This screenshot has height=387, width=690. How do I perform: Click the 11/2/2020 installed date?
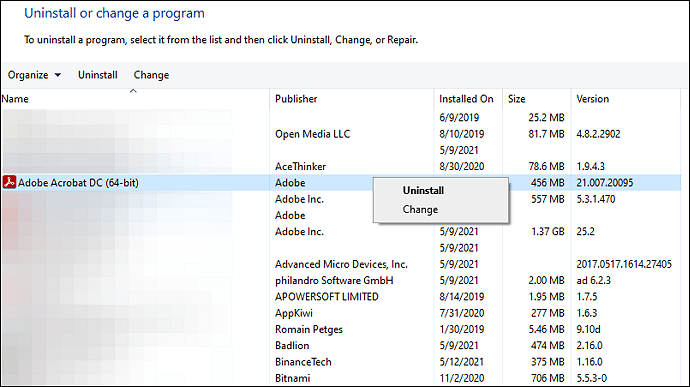click(462, 378)
